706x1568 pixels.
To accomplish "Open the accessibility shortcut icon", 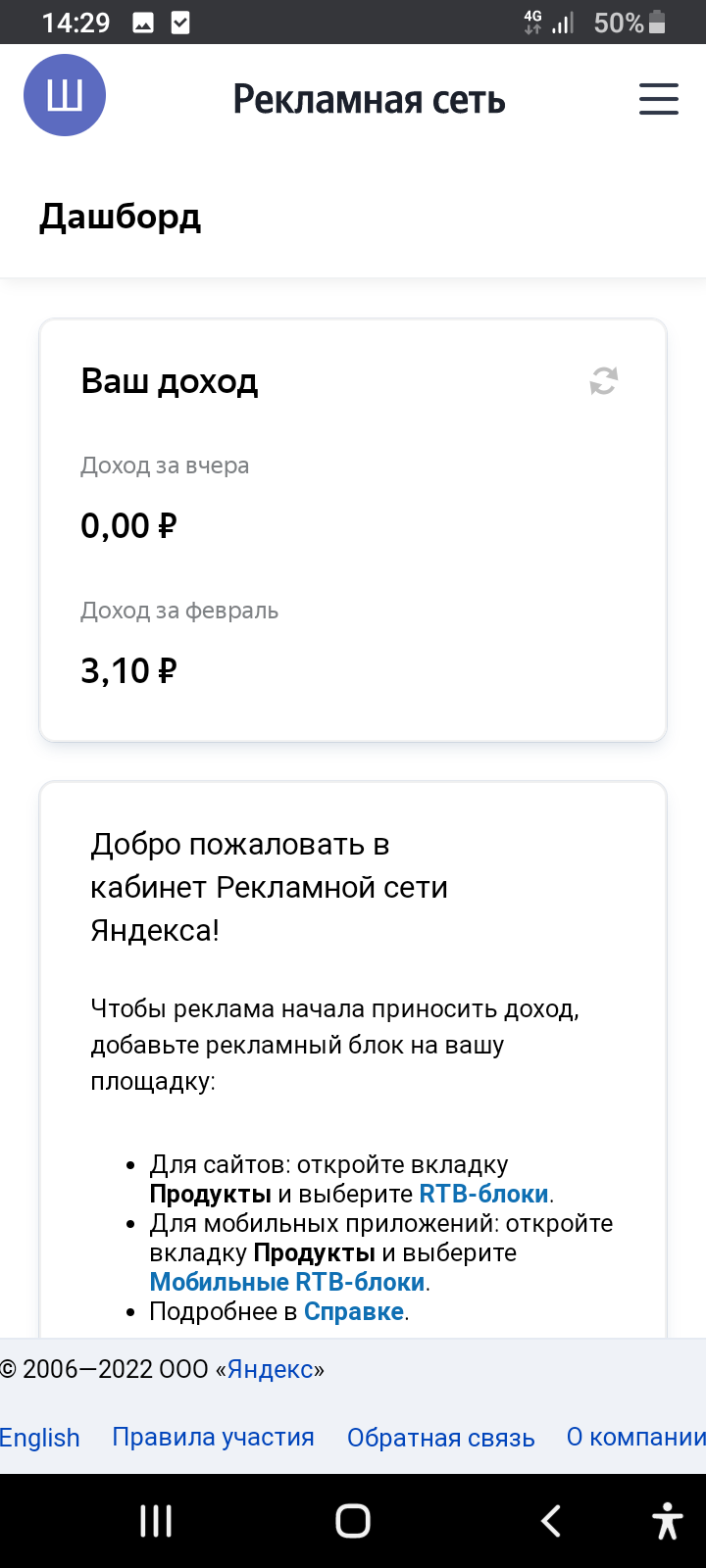I will click(x=668, y=1521).
